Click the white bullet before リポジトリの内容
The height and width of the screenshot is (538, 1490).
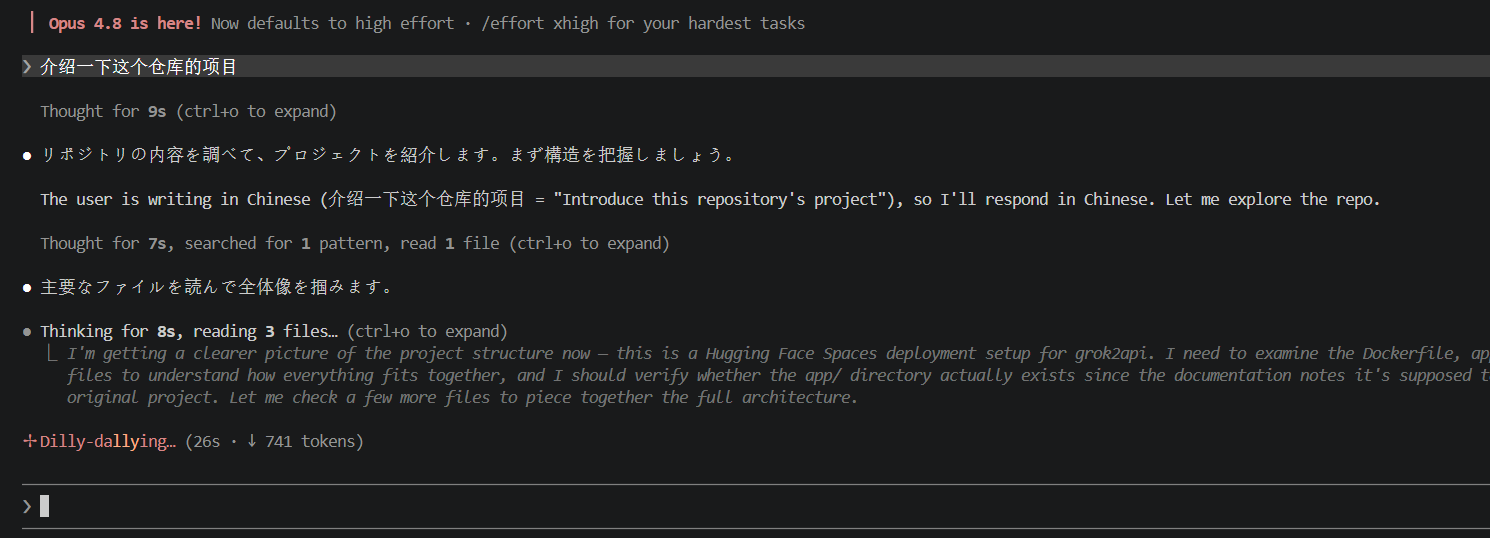click(x=27, y=156)
